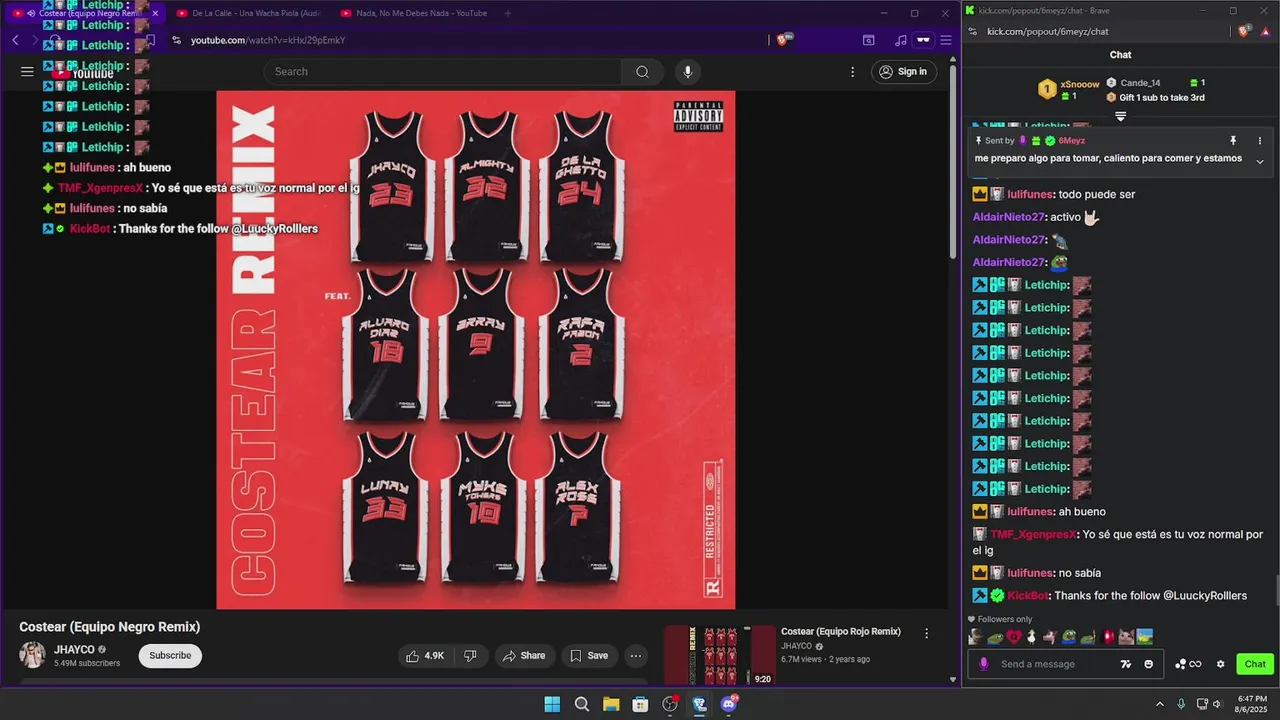Collapse the gift leaderboard with chevron
The height and width of the screenshot is (720, 1280).
[1120, 116]
